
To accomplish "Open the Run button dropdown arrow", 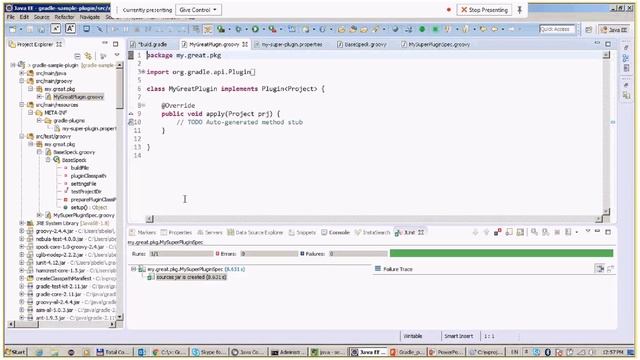I will click(x=263, y=29).
